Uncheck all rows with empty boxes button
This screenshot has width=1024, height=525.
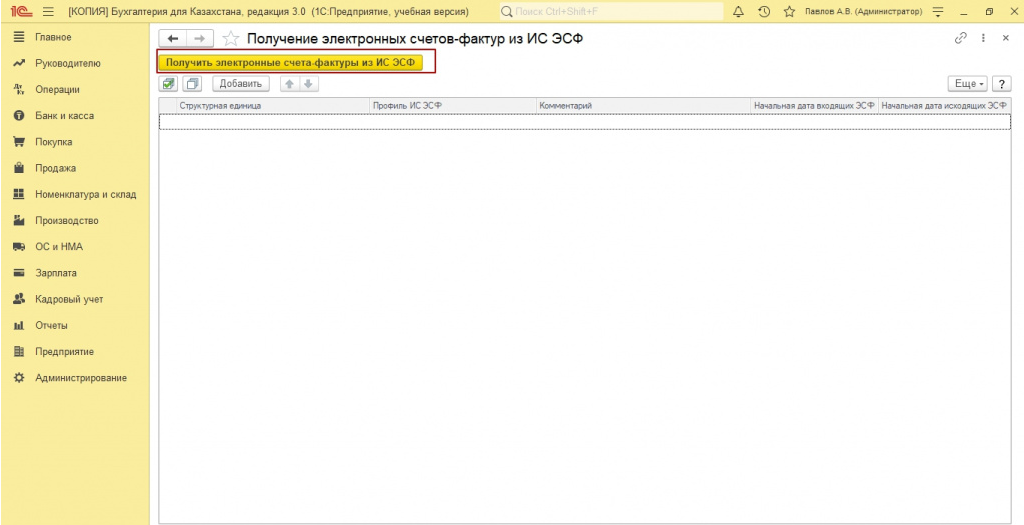[192, 84]
